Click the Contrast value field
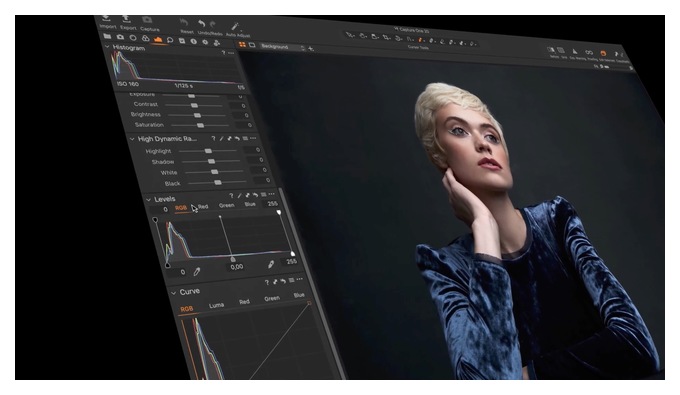This screenshot has width=680, height=395. point(239,106)
